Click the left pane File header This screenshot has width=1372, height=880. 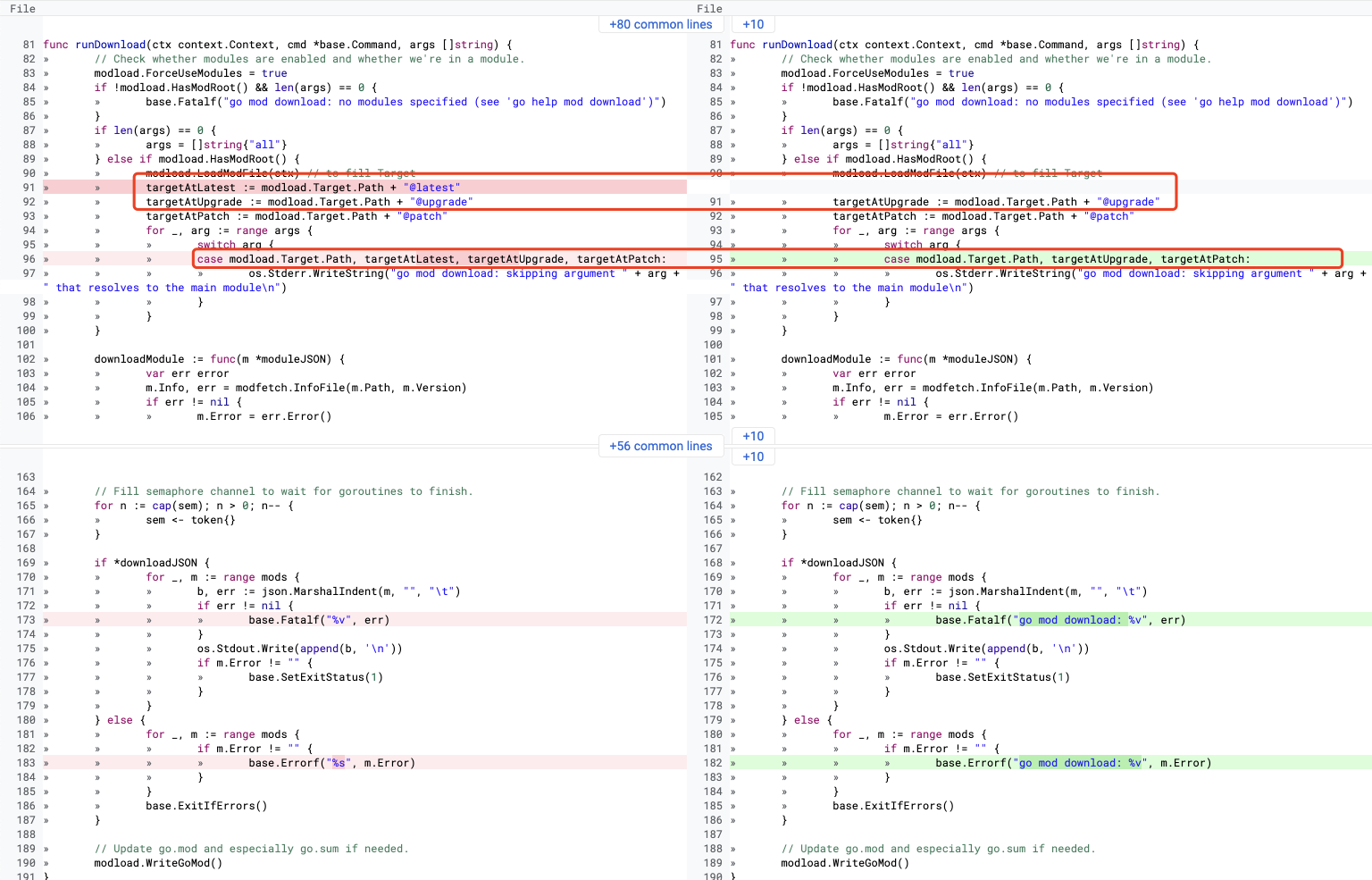tap(23, 8)
